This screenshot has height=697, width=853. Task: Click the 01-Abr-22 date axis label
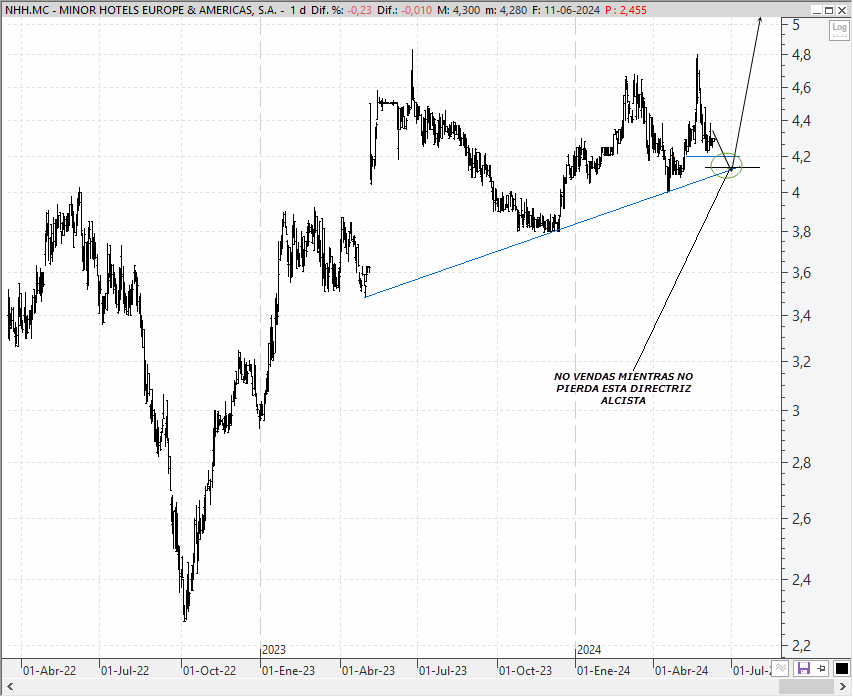[x=50, y=671]
